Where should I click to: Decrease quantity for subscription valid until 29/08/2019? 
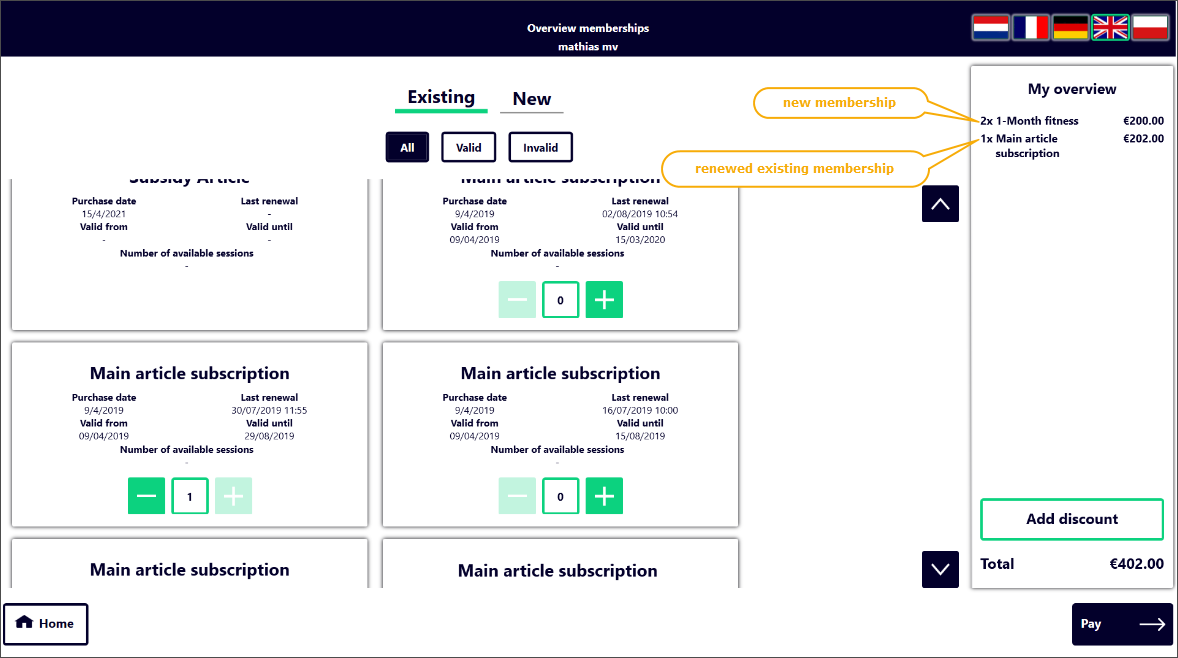tap(146, 496)
